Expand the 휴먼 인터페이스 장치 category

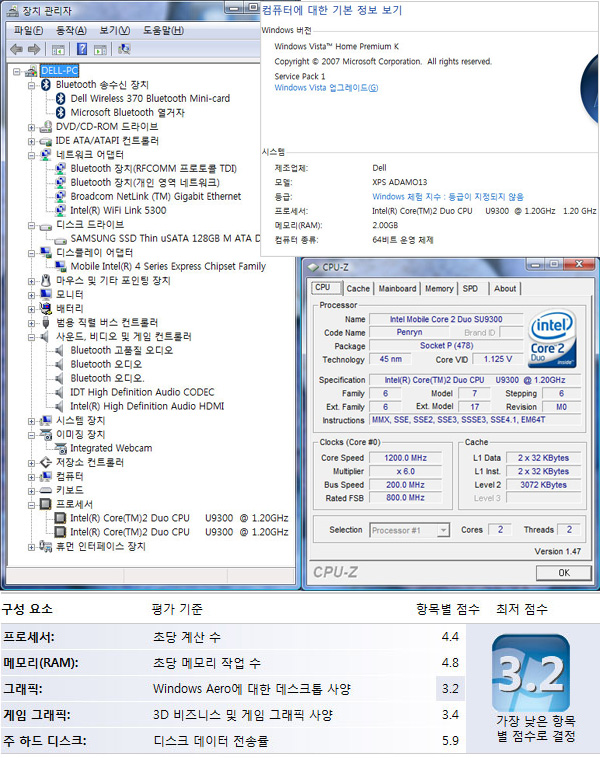click(31, 547)
